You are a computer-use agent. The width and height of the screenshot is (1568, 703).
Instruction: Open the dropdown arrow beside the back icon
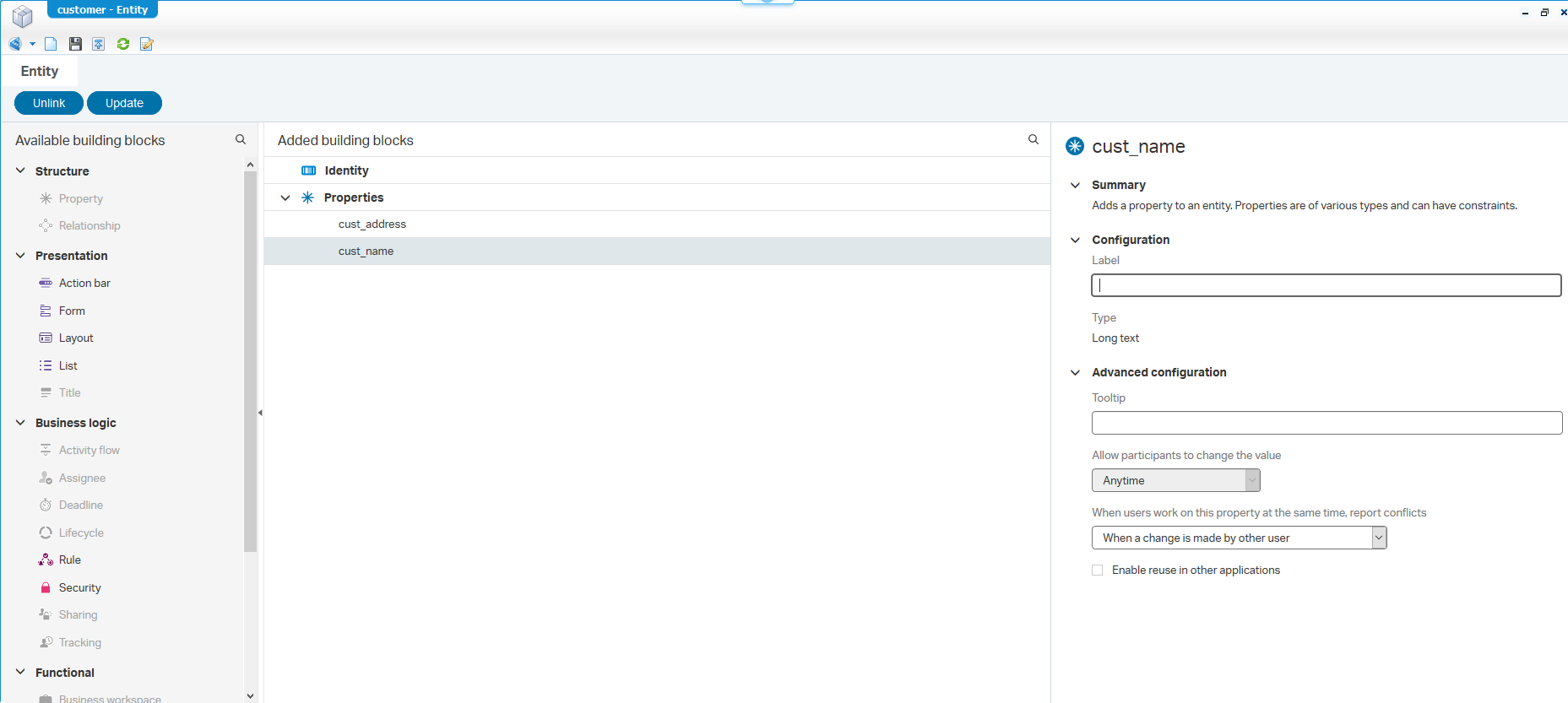click(x=33, y=44)
